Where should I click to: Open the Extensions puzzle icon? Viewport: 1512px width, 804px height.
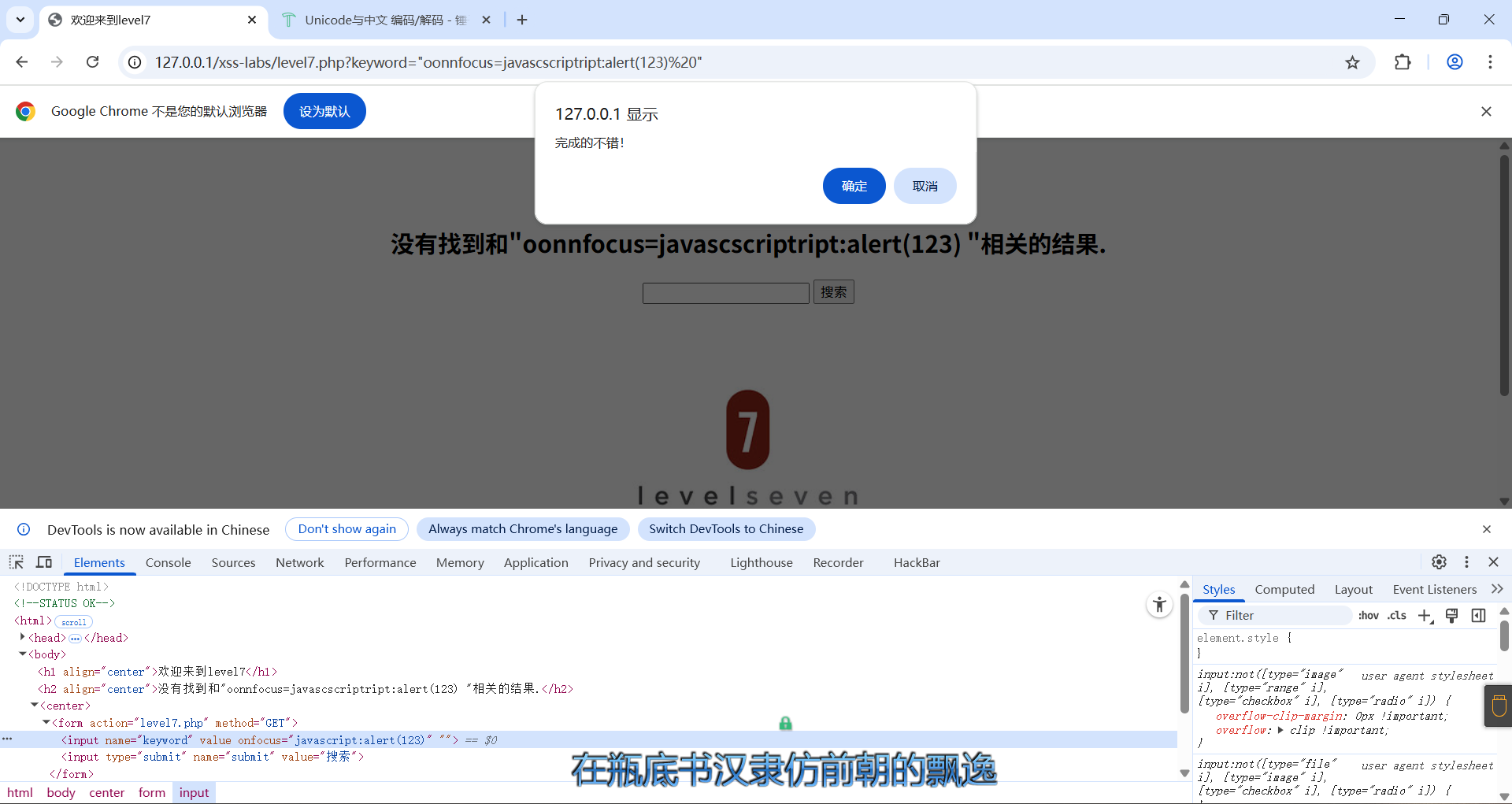coord(1403,62)
